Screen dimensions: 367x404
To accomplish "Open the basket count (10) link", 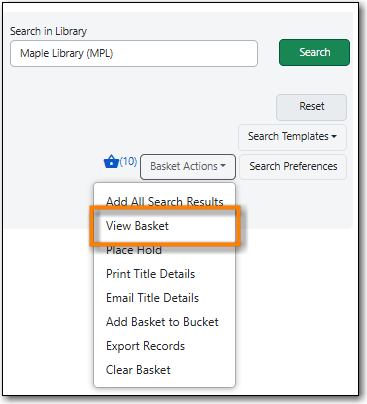I will (x=128, y=161).
